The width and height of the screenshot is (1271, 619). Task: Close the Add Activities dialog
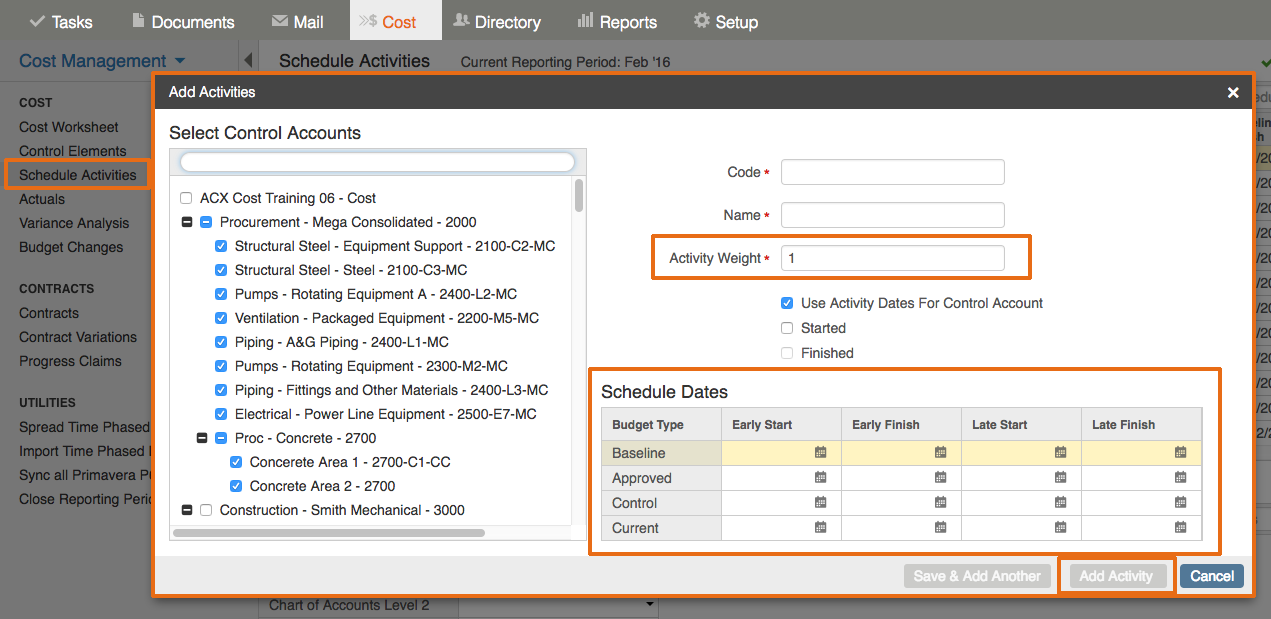coord(1233,93)
